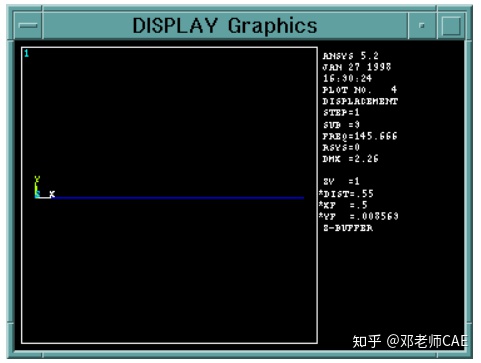
Task: Open the window menu button in title bar
Action: tap(28, 25)
